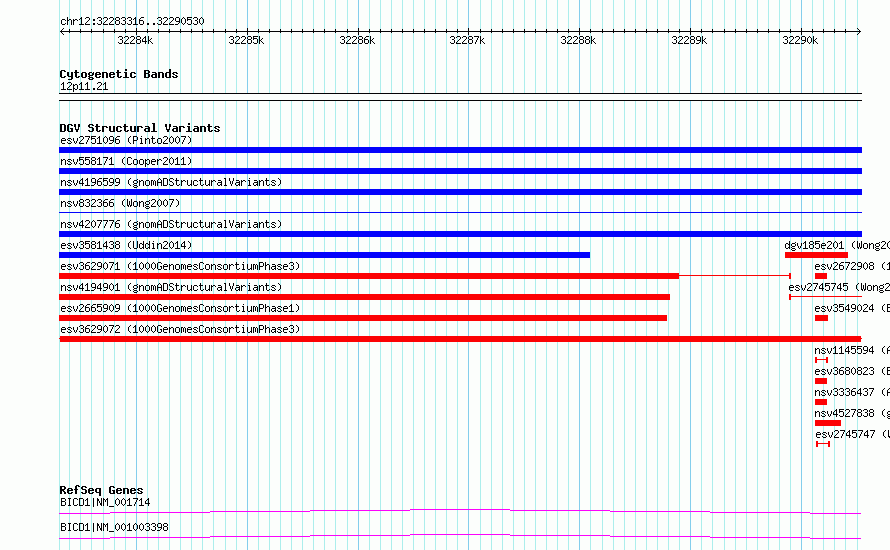Click the 32288k ruler tick label

point(578,40)
